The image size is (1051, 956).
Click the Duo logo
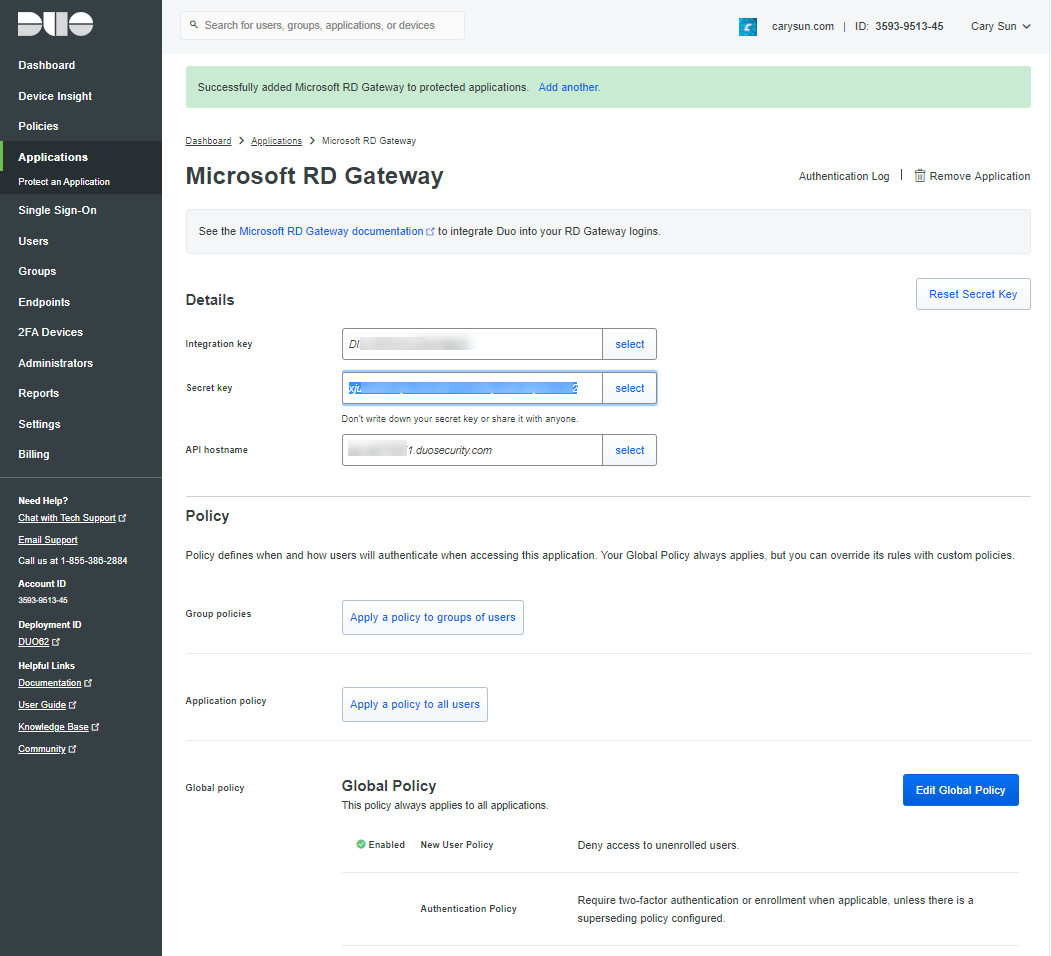[x=56, y=24]
